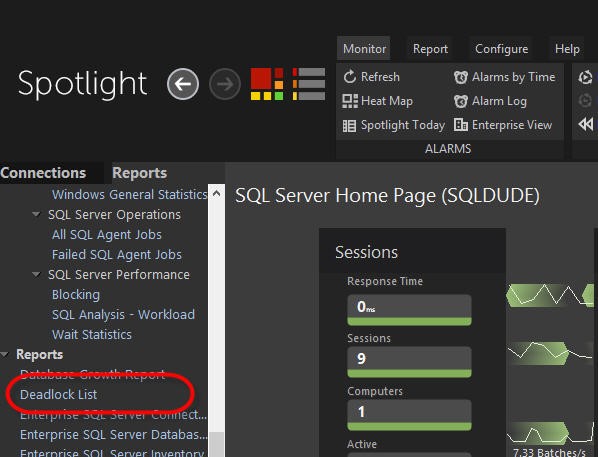Open the Heat Map icon
Image resolution: width=598 pixels, height=457 pixels.
(350, 101)
